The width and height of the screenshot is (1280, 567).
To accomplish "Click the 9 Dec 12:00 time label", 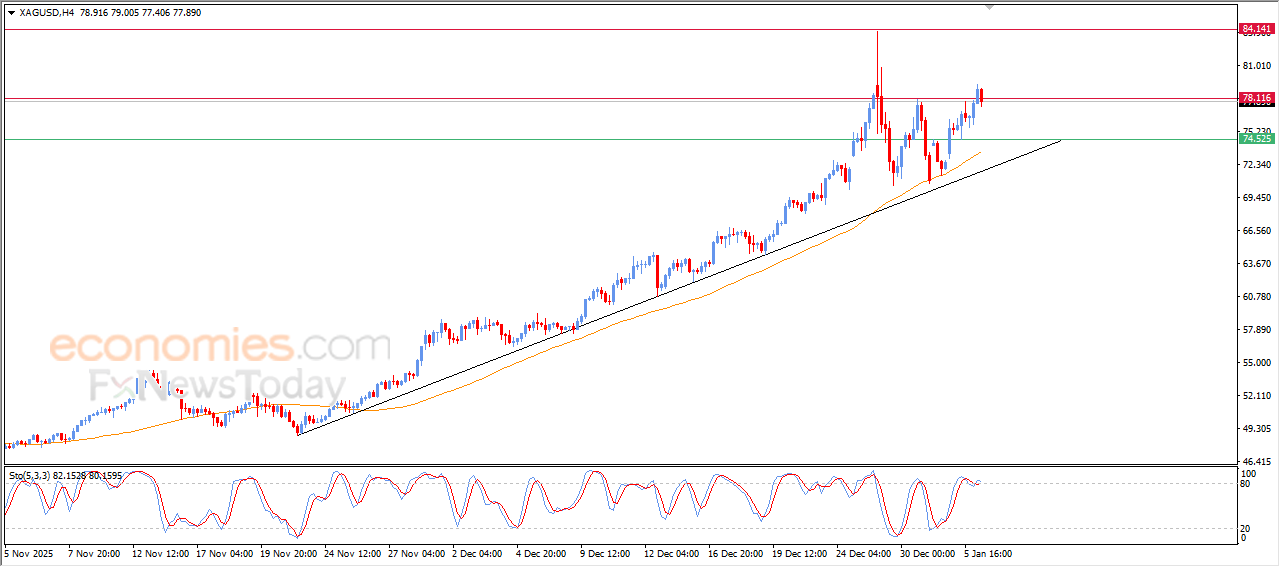I will tap(605, 552).
